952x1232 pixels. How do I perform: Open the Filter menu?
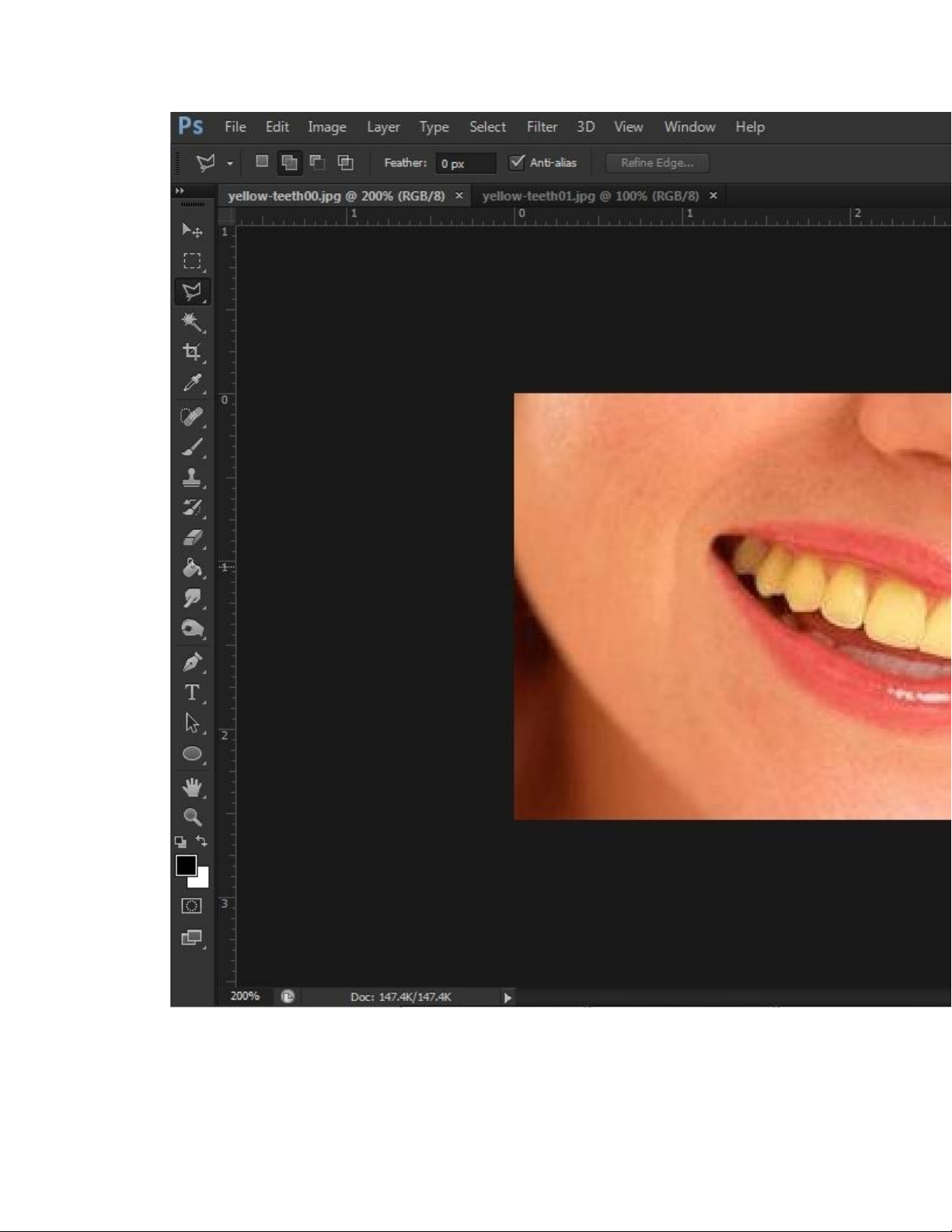click(x=542, y=127)
